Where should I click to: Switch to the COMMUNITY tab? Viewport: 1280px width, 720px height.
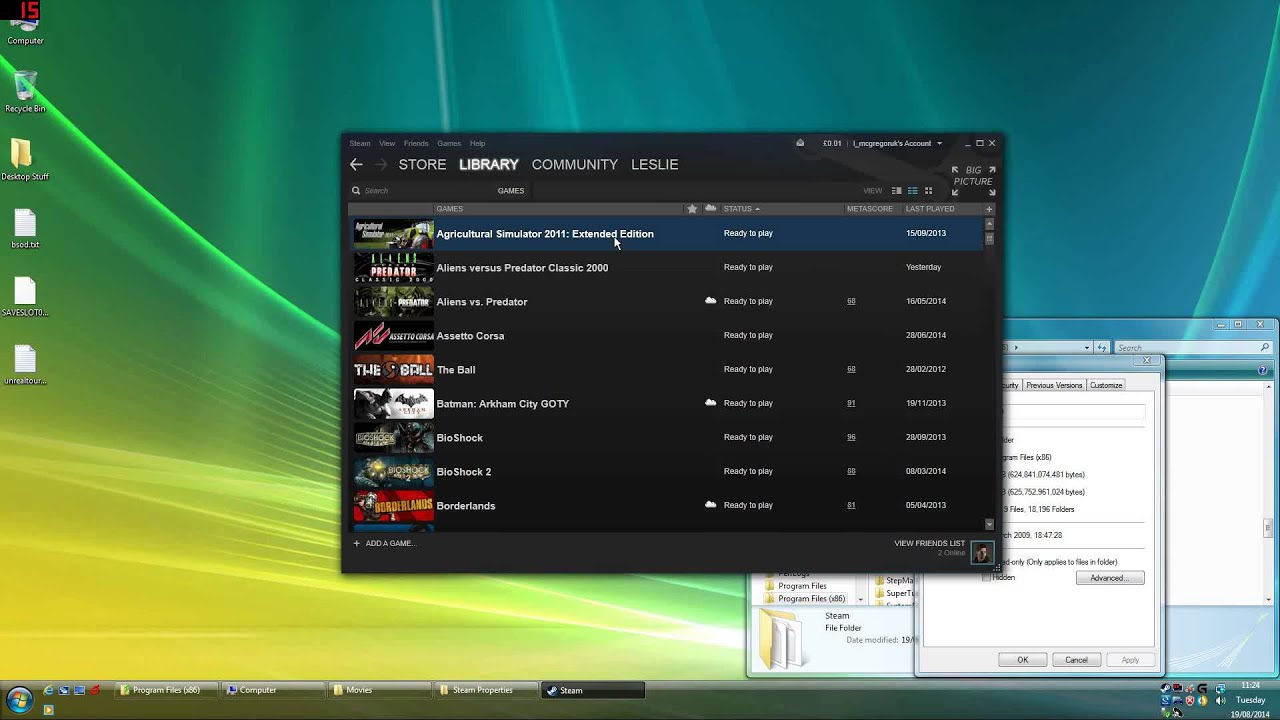(575, 164)
